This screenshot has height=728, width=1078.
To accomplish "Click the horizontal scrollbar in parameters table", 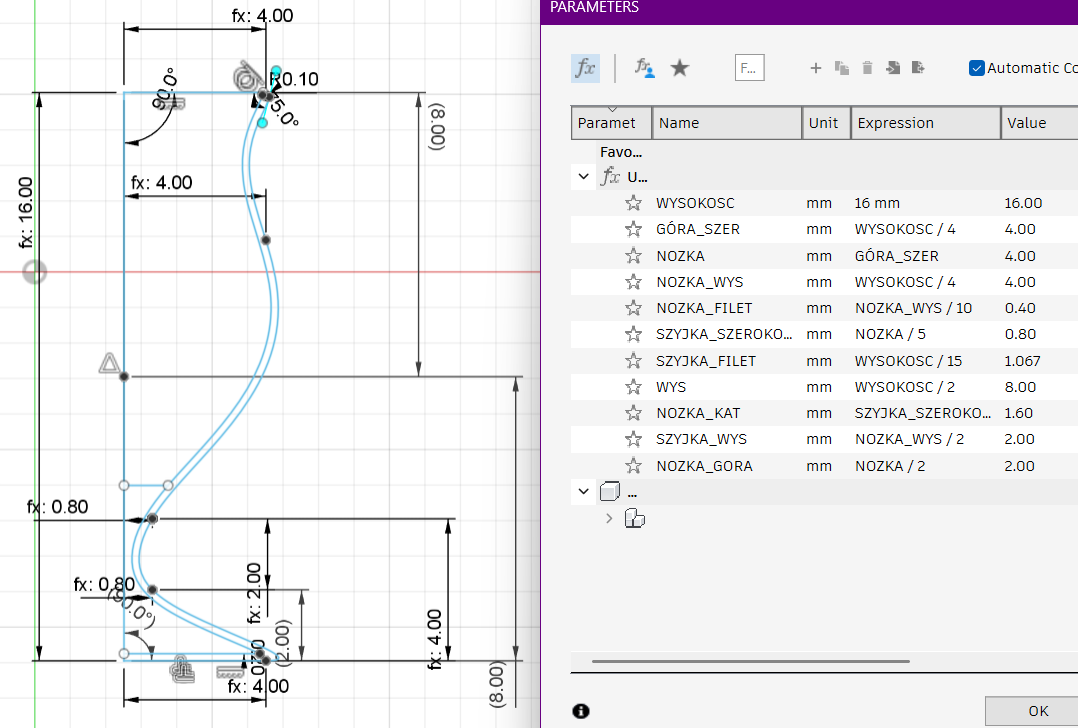I will [x=750, y=661].
